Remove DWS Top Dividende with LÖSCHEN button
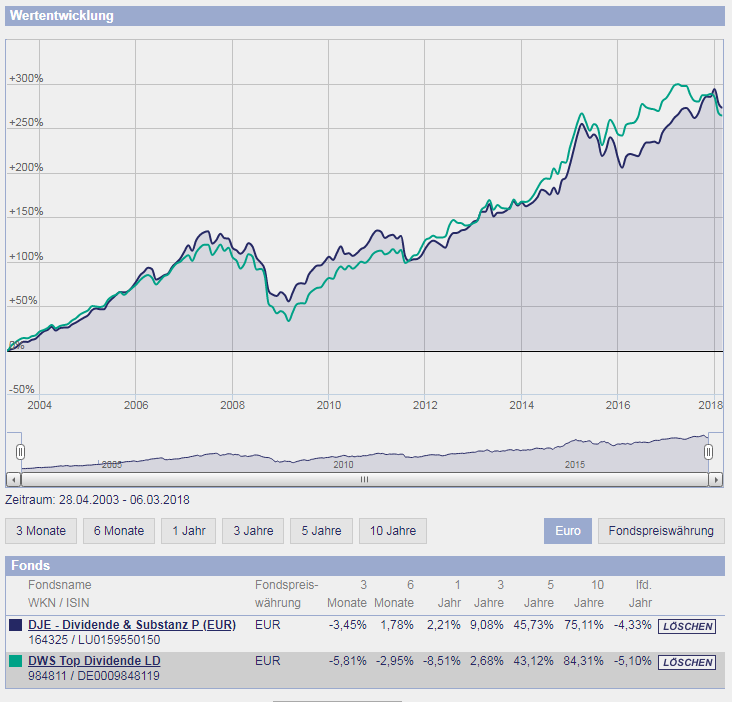The width and height of the screenshot is (732, 702). [687, 662]
